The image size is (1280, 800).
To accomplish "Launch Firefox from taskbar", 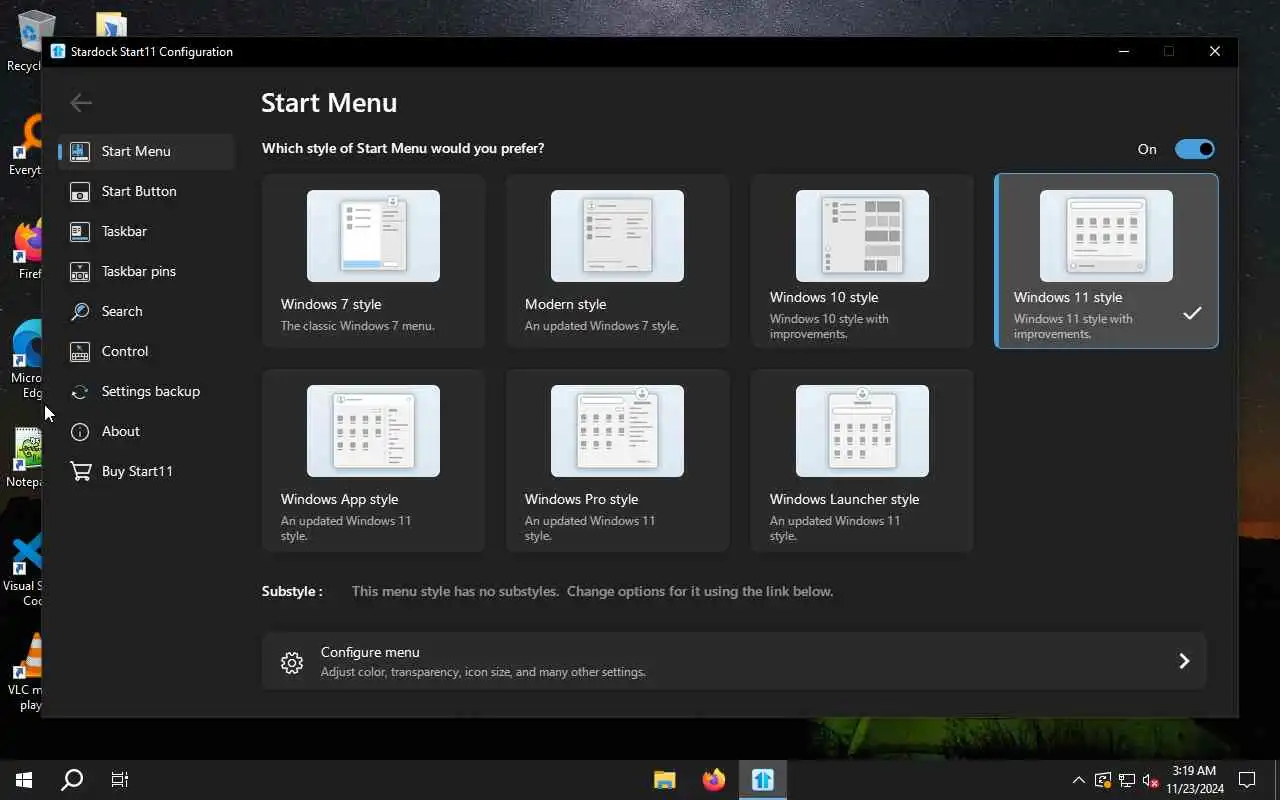I will click(714, 780).
